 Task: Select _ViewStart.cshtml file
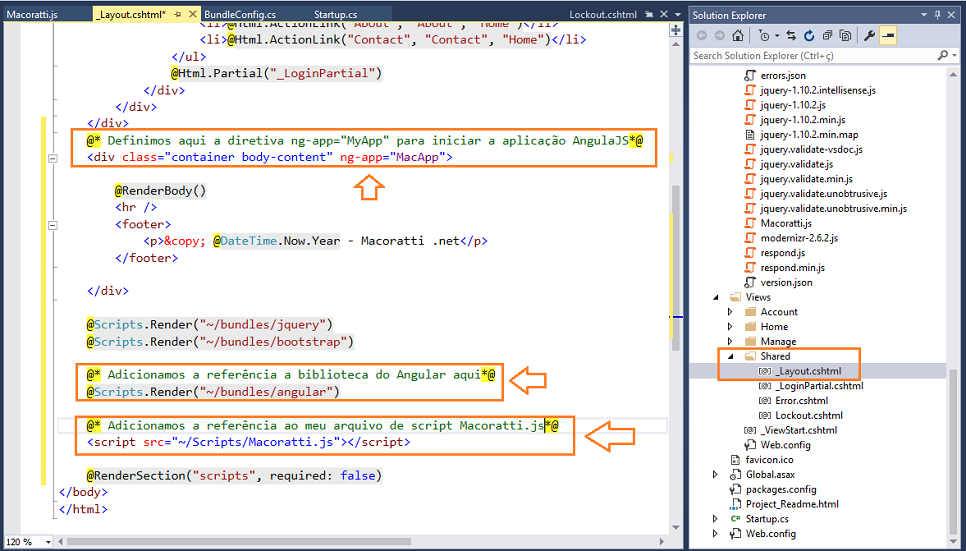(x=799, y=430)
